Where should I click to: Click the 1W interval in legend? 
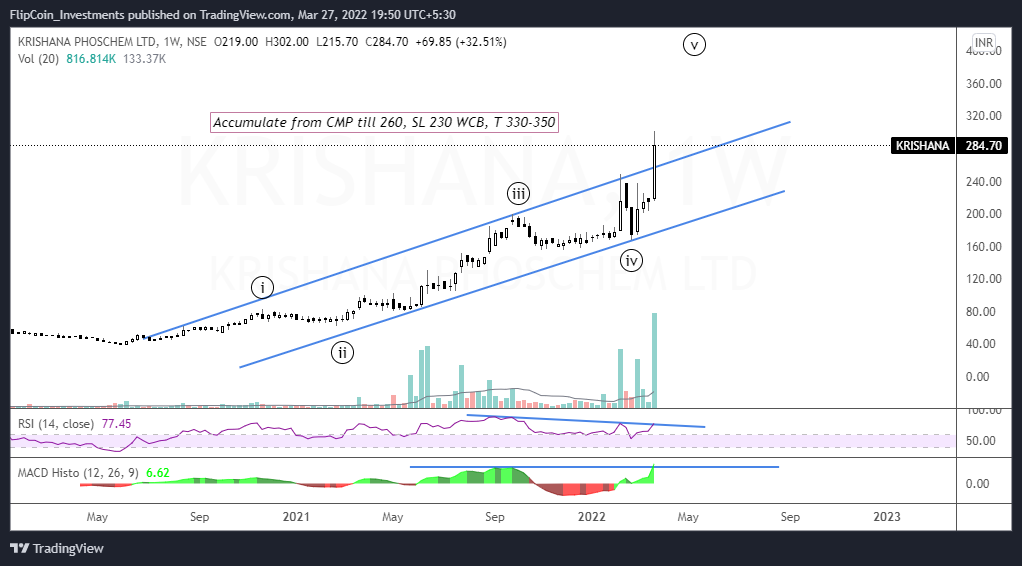coord(171,42)
